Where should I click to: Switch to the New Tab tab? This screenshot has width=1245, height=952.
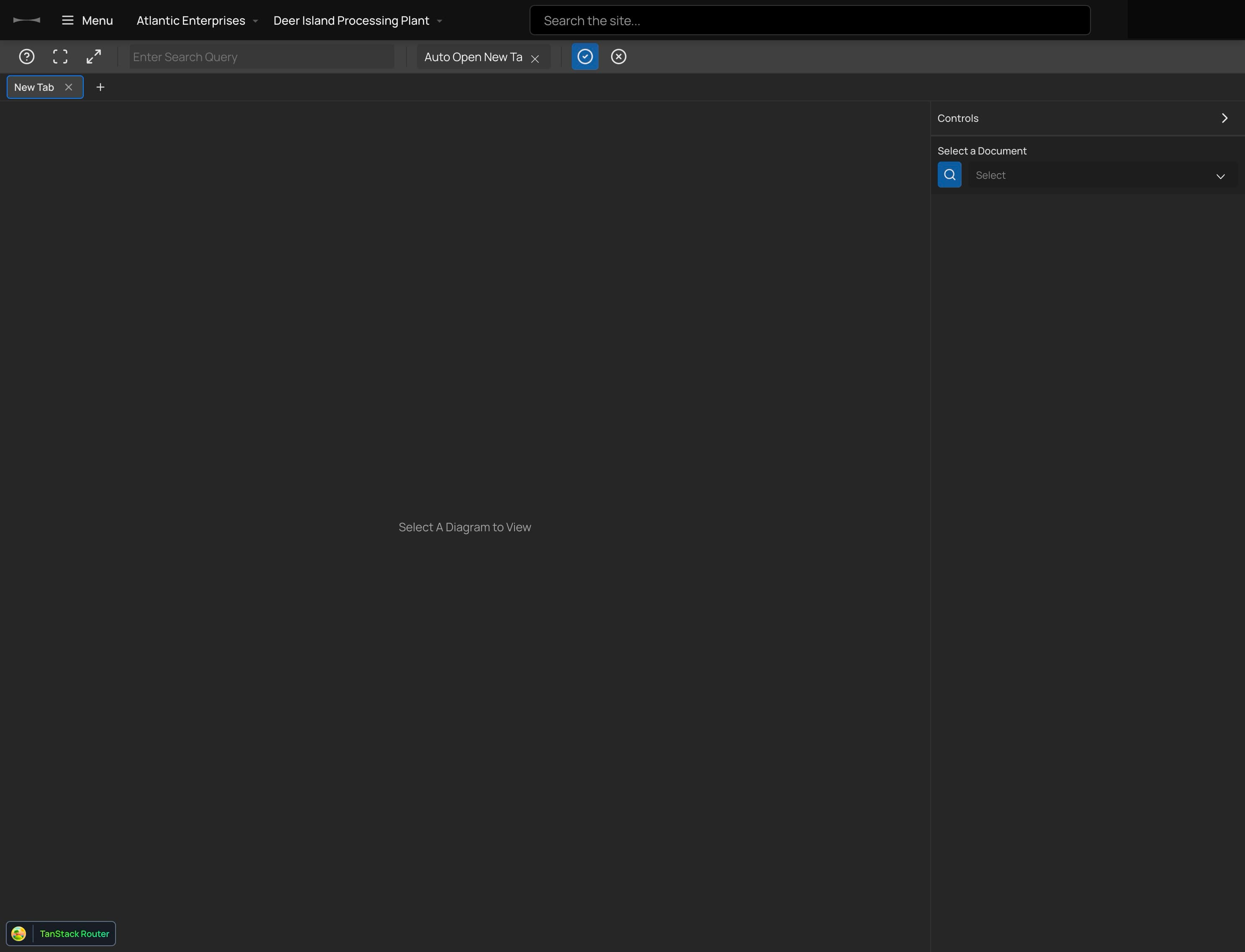coord(34,87)
